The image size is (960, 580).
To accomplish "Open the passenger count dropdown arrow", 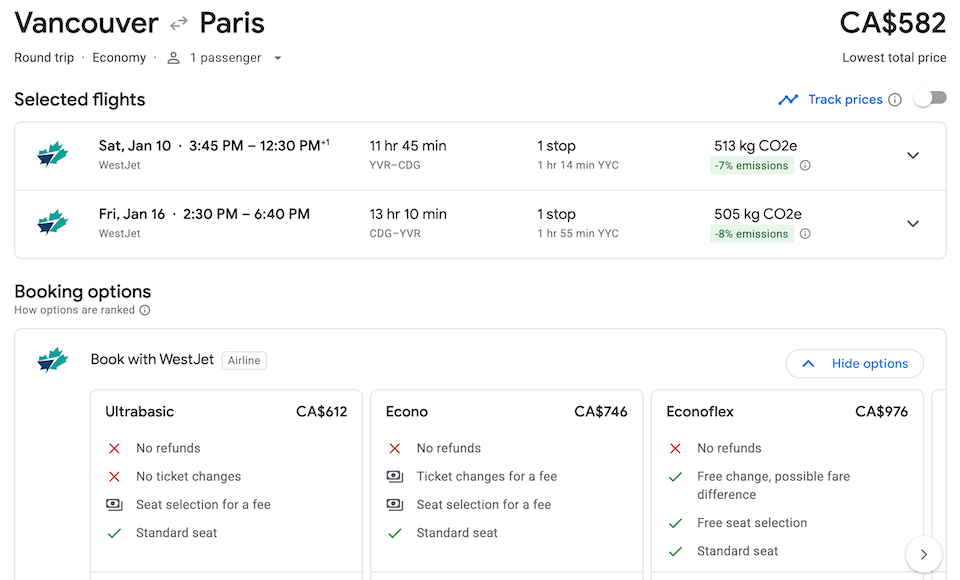I will click(277, 58).
